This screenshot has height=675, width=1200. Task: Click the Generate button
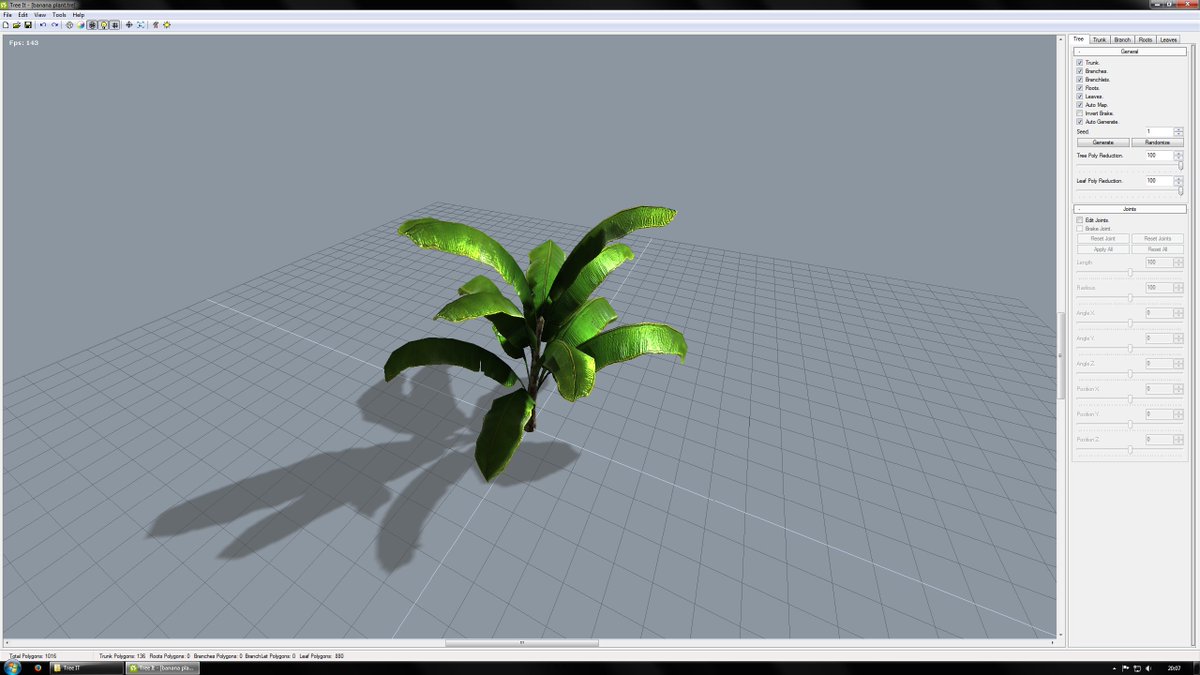(1103, 141)
